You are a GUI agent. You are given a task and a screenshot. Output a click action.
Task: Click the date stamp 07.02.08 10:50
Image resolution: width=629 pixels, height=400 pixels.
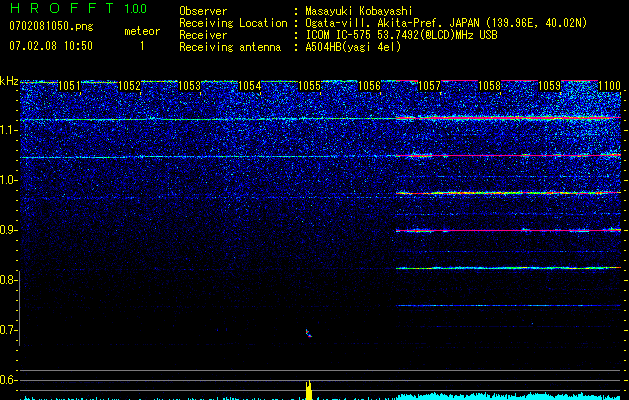click(50, 46)
